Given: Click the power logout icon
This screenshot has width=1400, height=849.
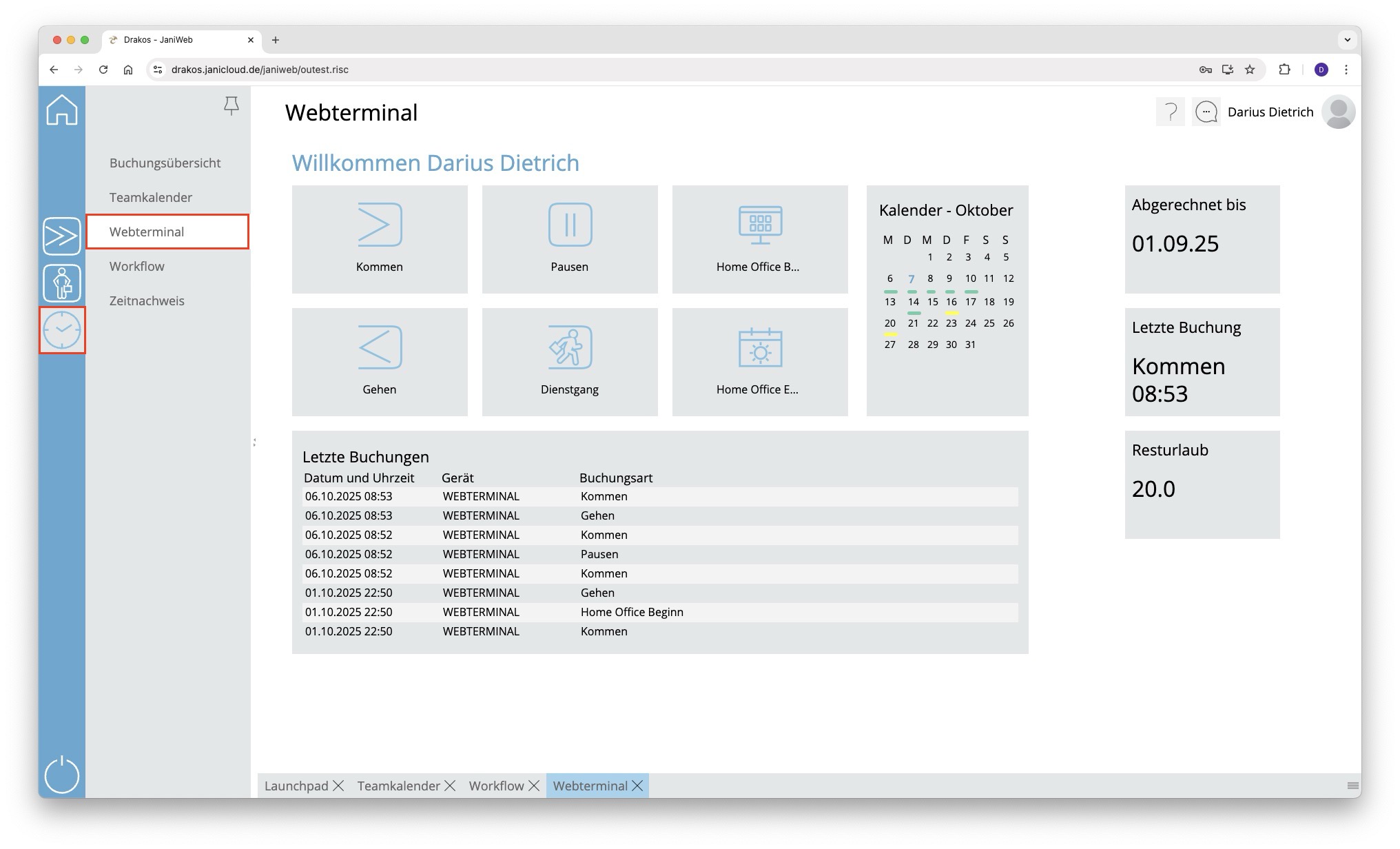Looking at the screenshot, I should [62, 775].
